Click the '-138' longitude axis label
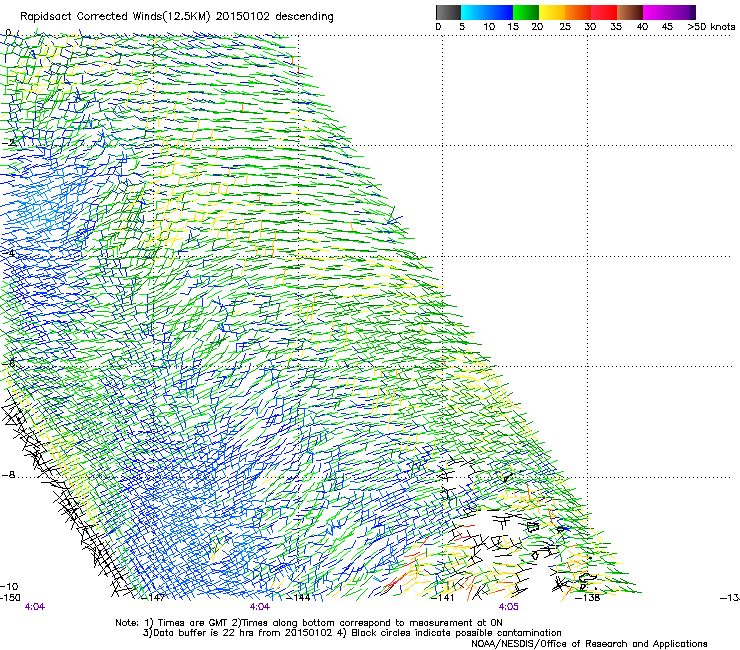This screenshot has height=650, width=740. 588,598
